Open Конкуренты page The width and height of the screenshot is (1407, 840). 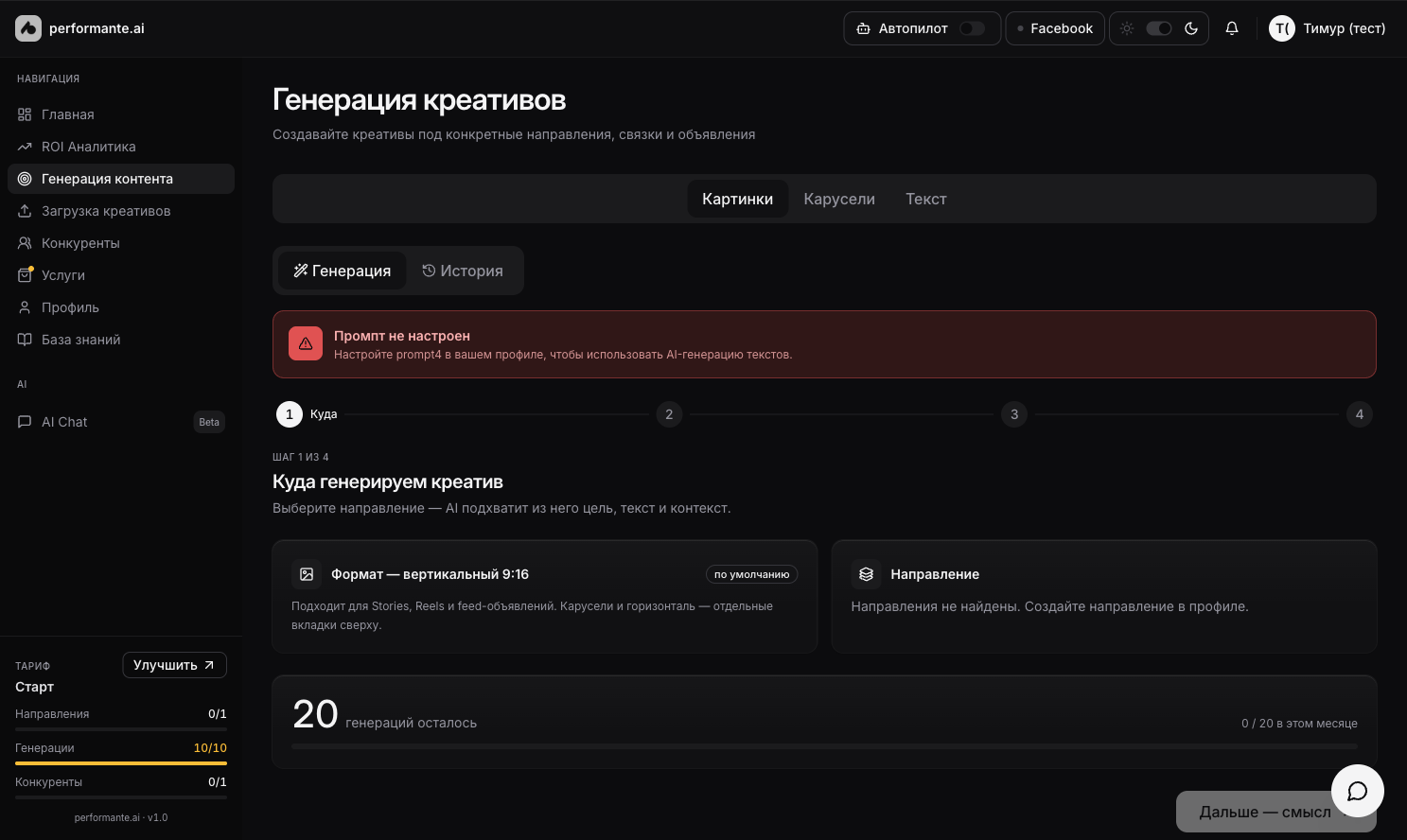coord(121,243)
